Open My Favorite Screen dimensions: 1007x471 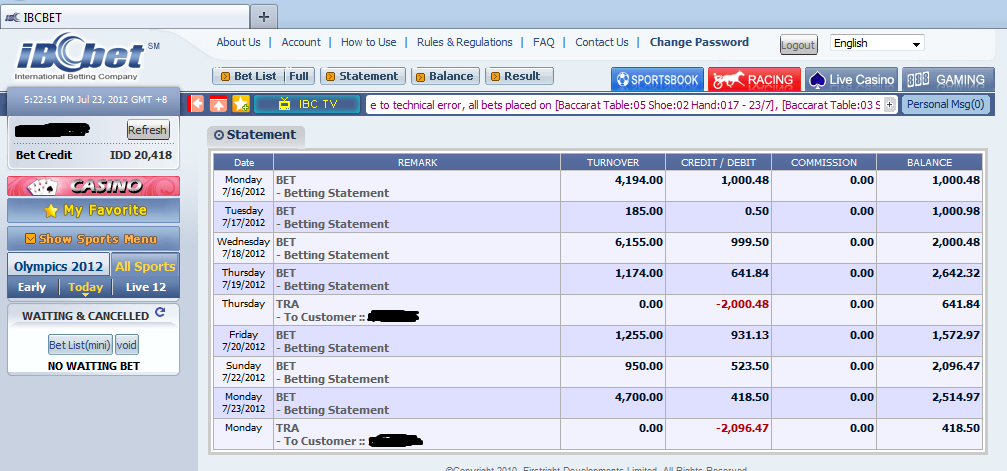[x=93, y=210]
